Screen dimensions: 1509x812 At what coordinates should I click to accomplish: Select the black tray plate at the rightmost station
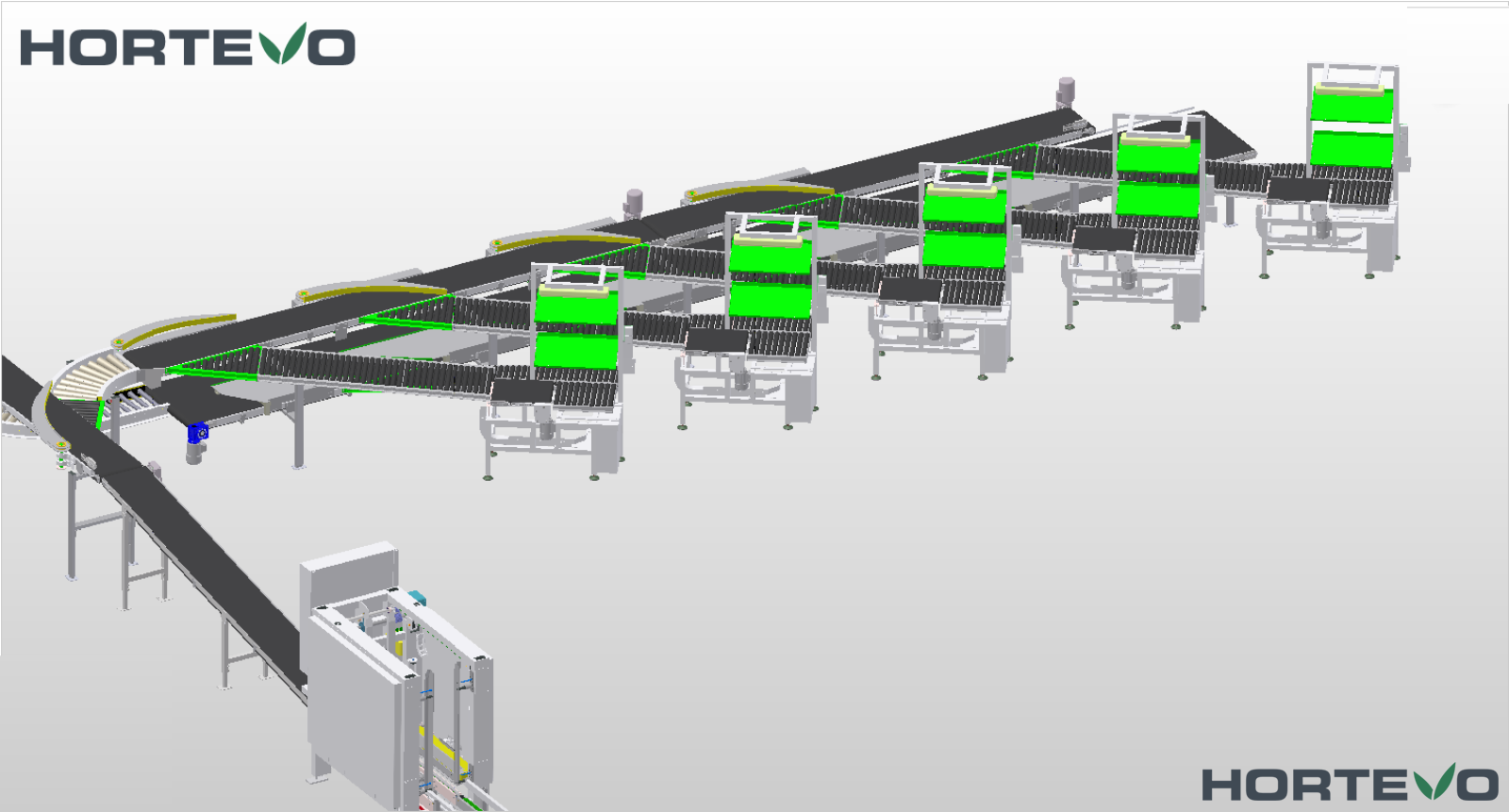[1298, 190]
